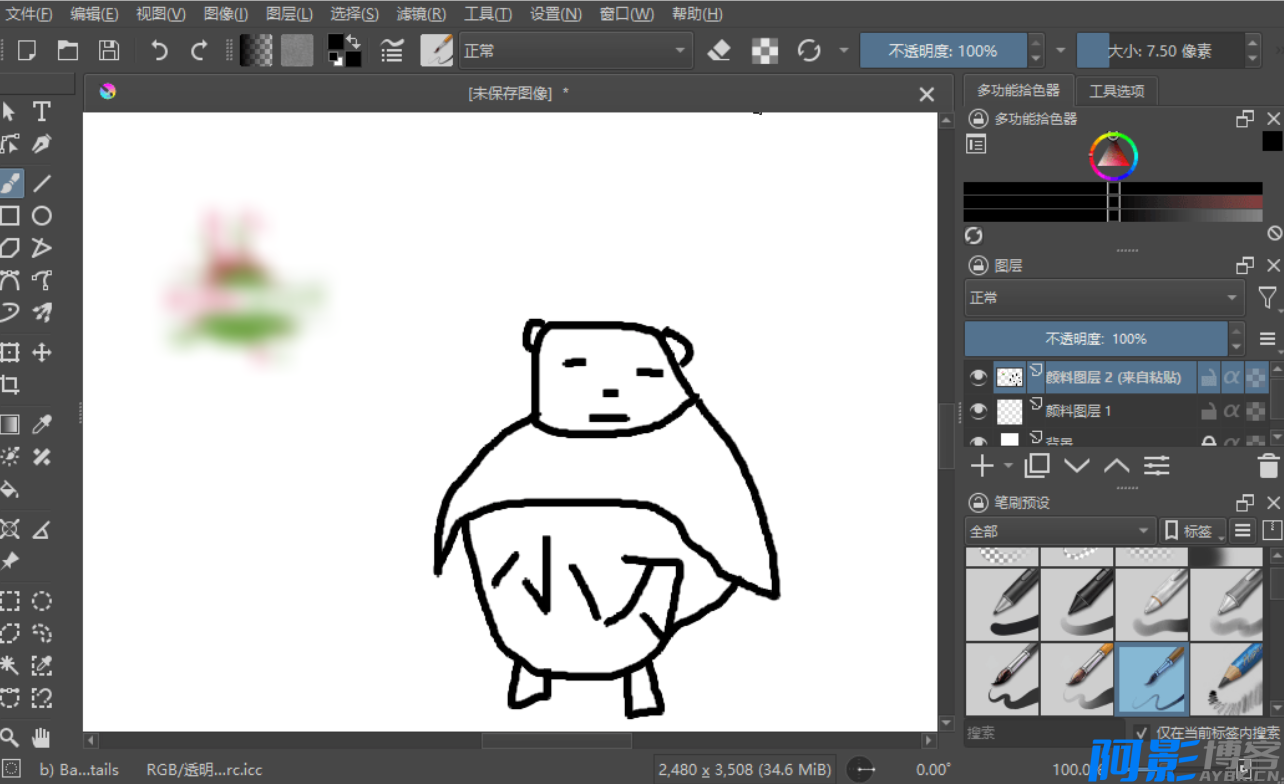Click the 标签 button in brush presets
Viewport: 1284px width, 784px height.
[1192, 531]
